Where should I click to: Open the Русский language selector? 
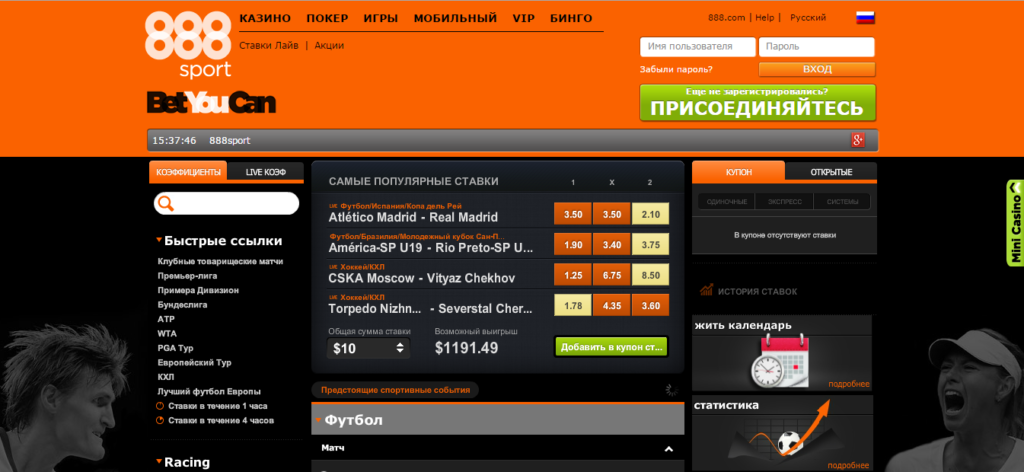click(x=808, y=18)
